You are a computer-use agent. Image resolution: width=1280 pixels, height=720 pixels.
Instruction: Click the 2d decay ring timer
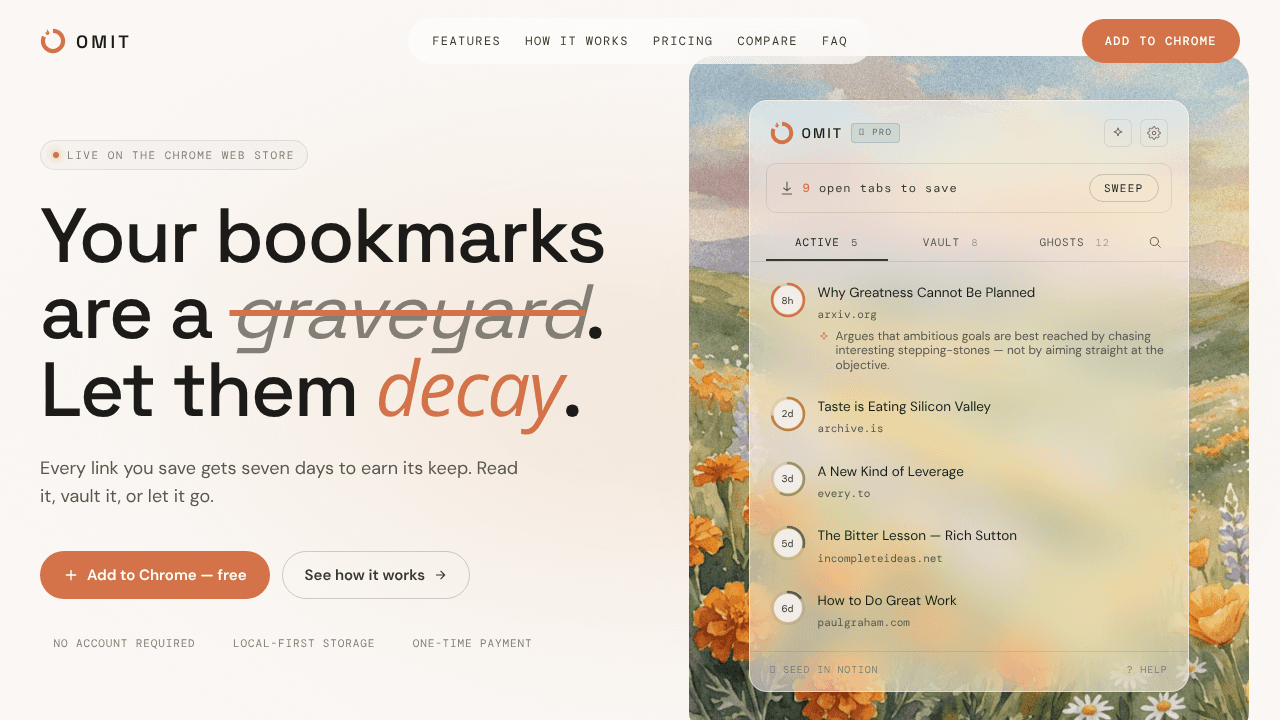(788, 414)
